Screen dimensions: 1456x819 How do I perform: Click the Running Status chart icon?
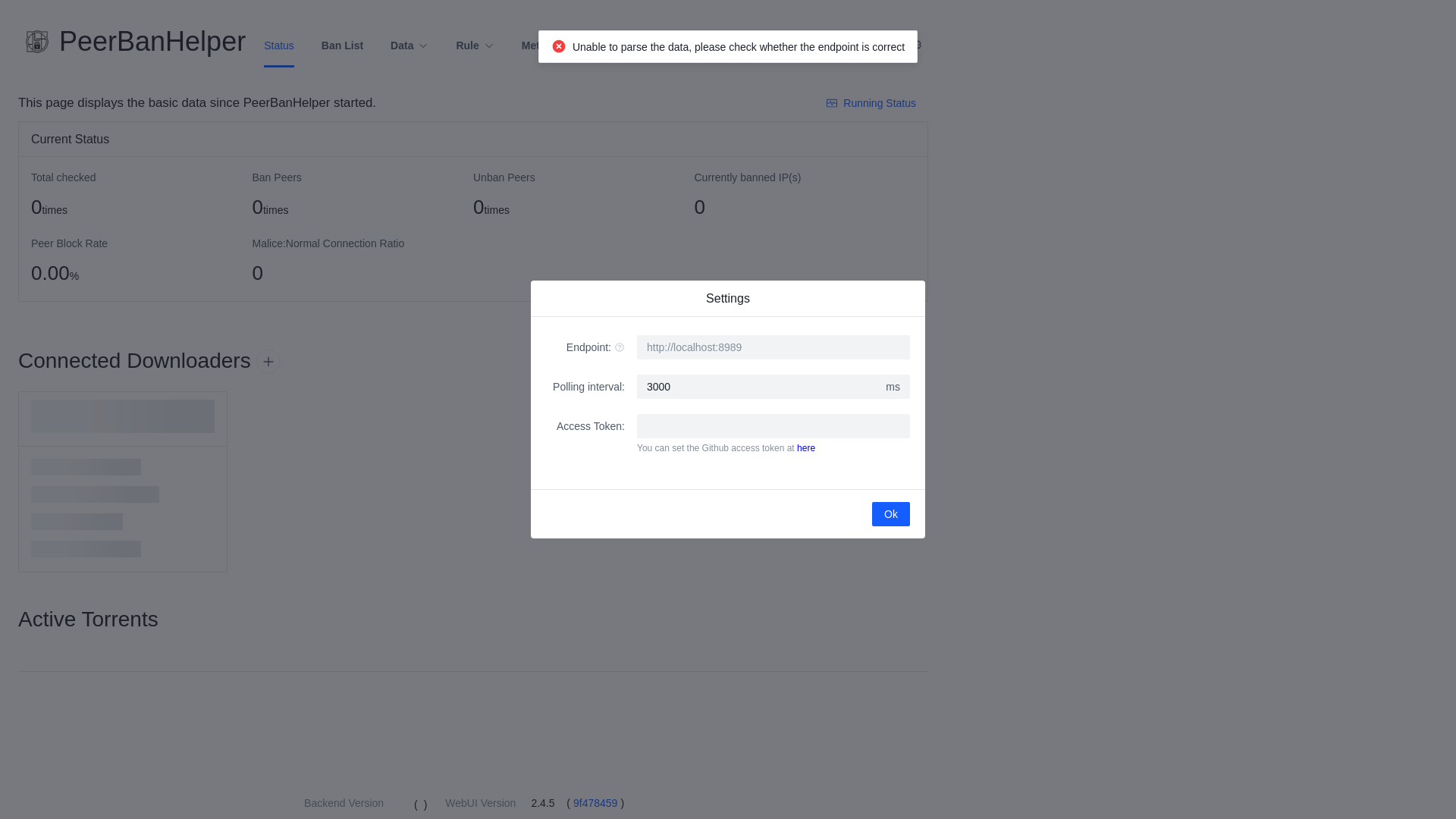pyautogui.click(x=832, y=103)
